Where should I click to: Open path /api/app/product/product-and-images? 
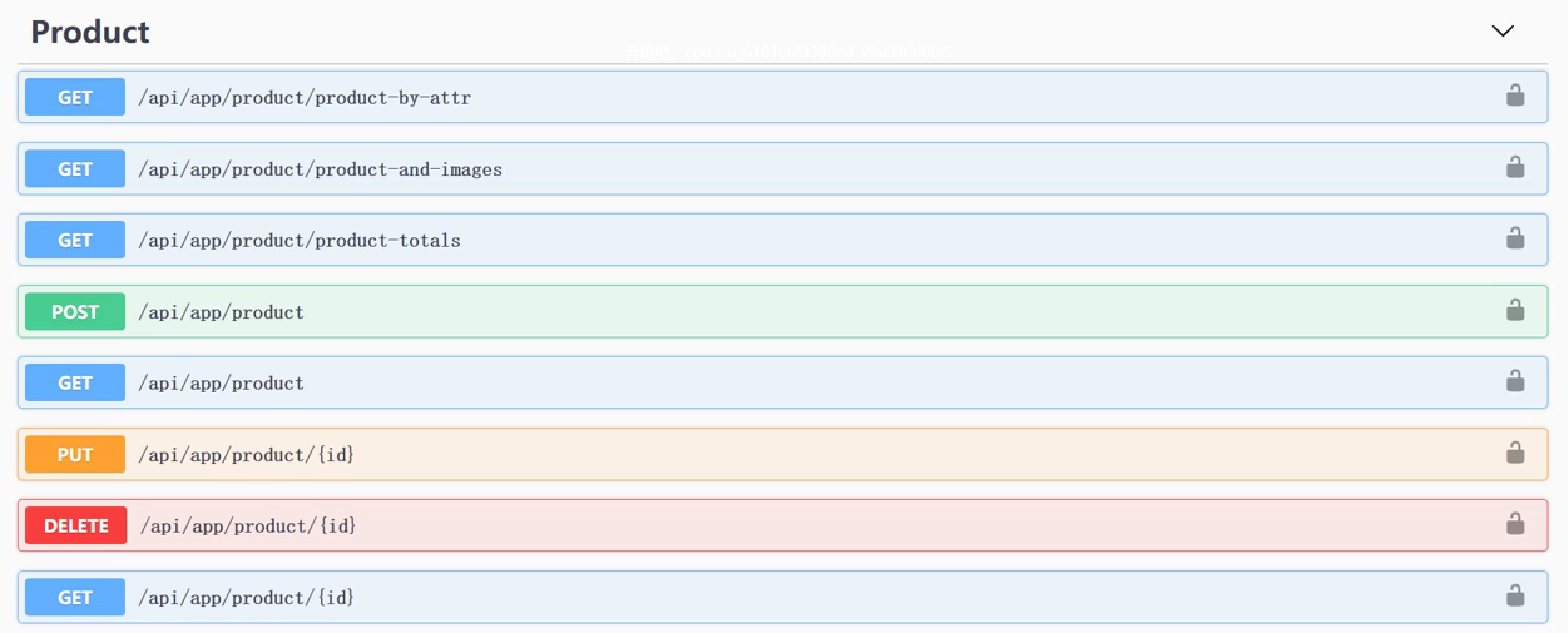tap(320, 170)
